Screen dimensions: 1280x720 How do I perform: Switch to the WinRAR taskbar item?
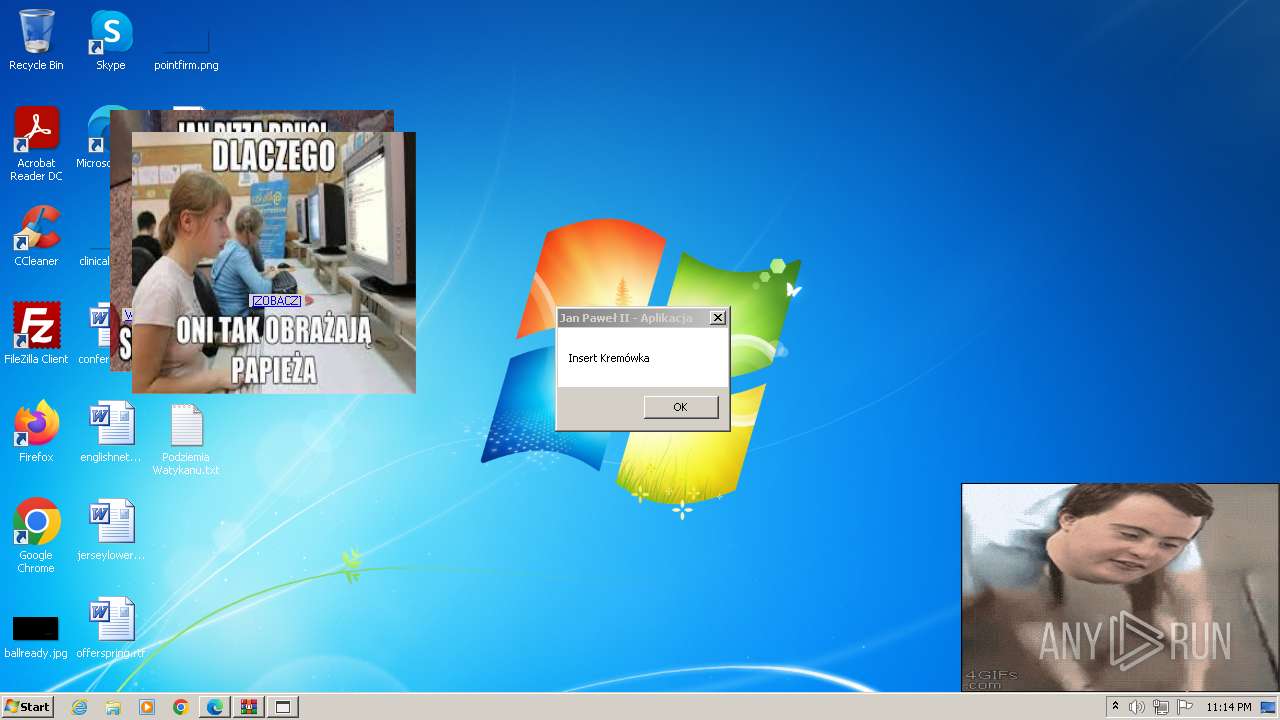[x=249, y=707]
